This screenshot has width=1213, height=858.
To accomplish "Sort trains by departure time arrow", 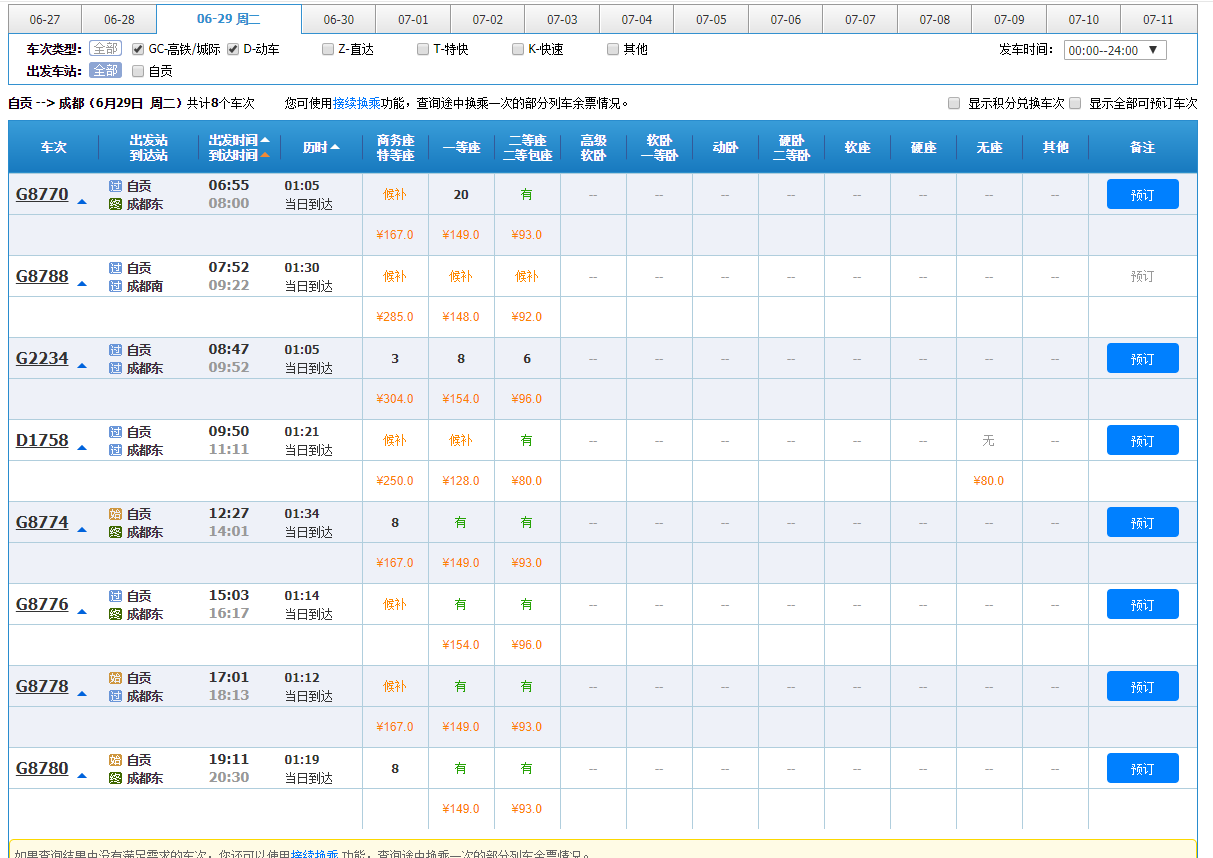I will (265, 140).
